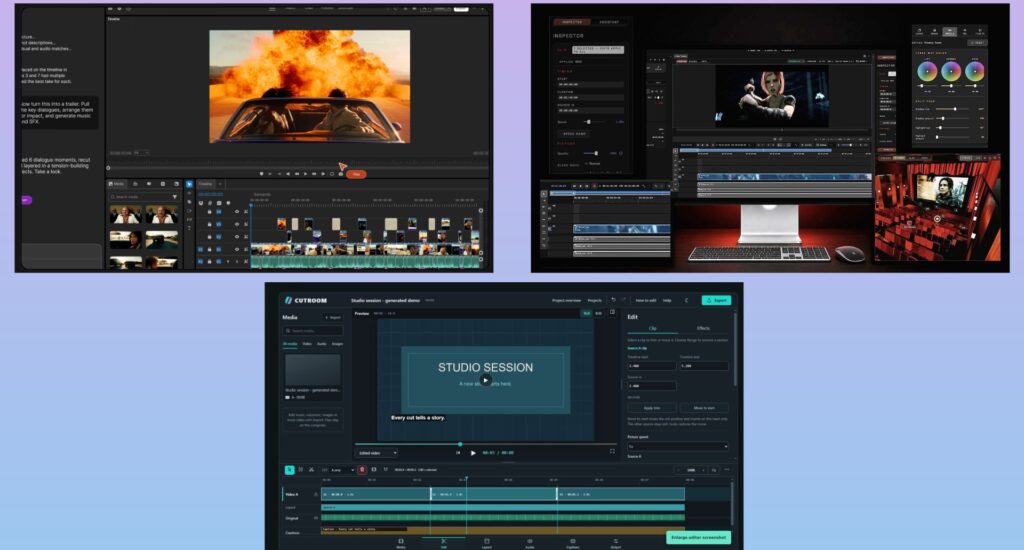Open Output in Cutroom bottom navigation

click(x=615, y=543)
